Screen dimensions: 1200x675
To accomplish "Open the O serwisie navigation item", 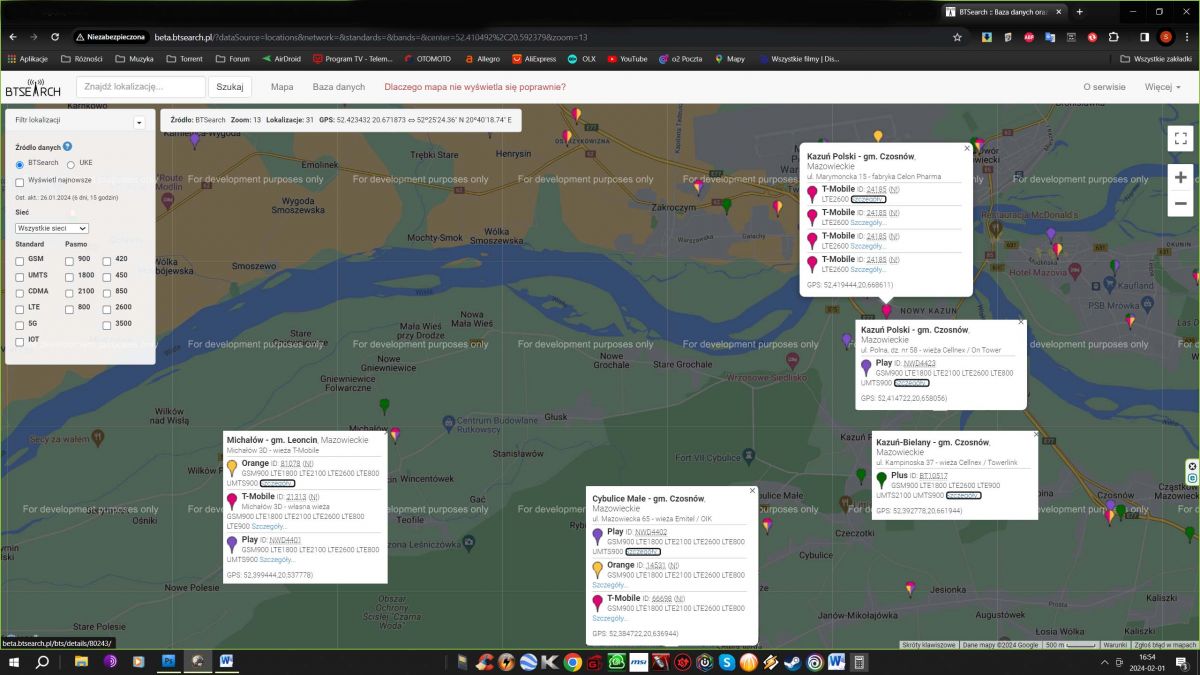I will click(1104, 87).
